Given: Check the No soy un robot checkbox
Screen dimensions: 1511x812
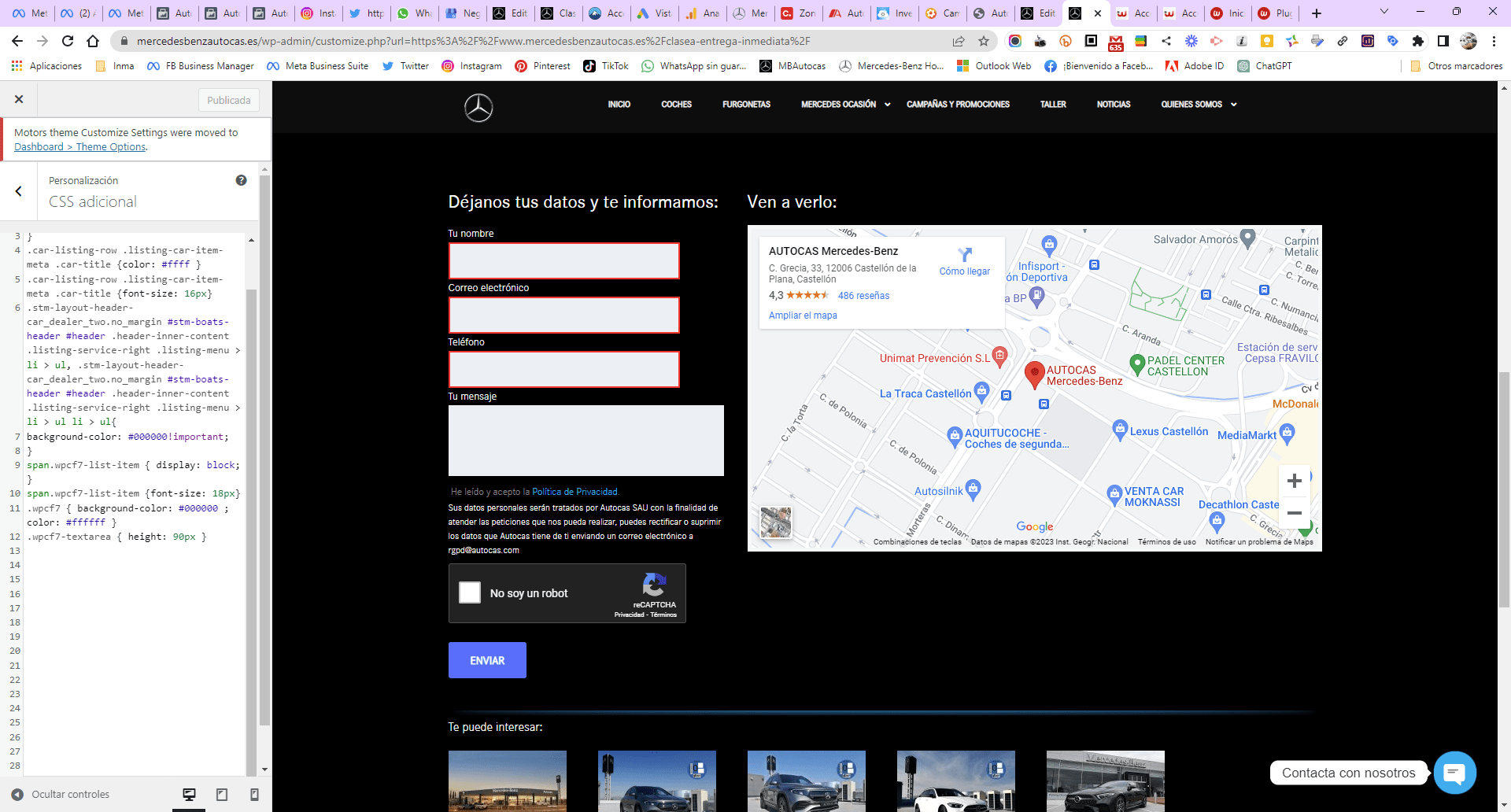Looking at the screenshot, I should coord(470,592).
